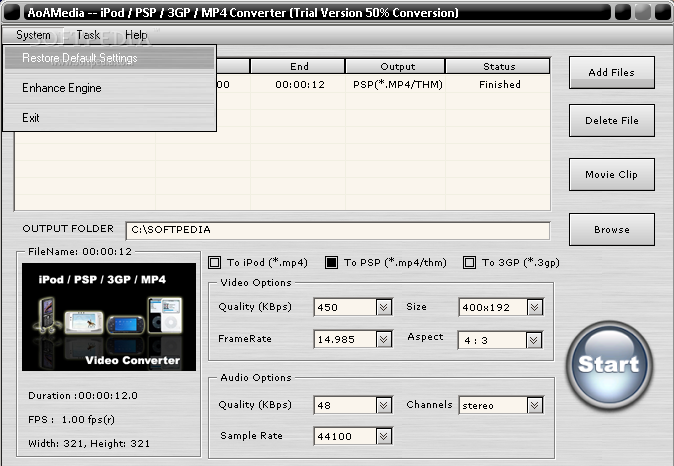Open the System menu

[x=33, y=35]
